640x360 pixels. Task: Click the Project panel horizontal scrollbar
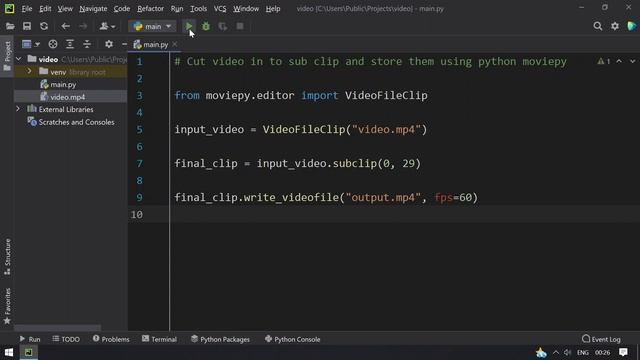point(57,328)
